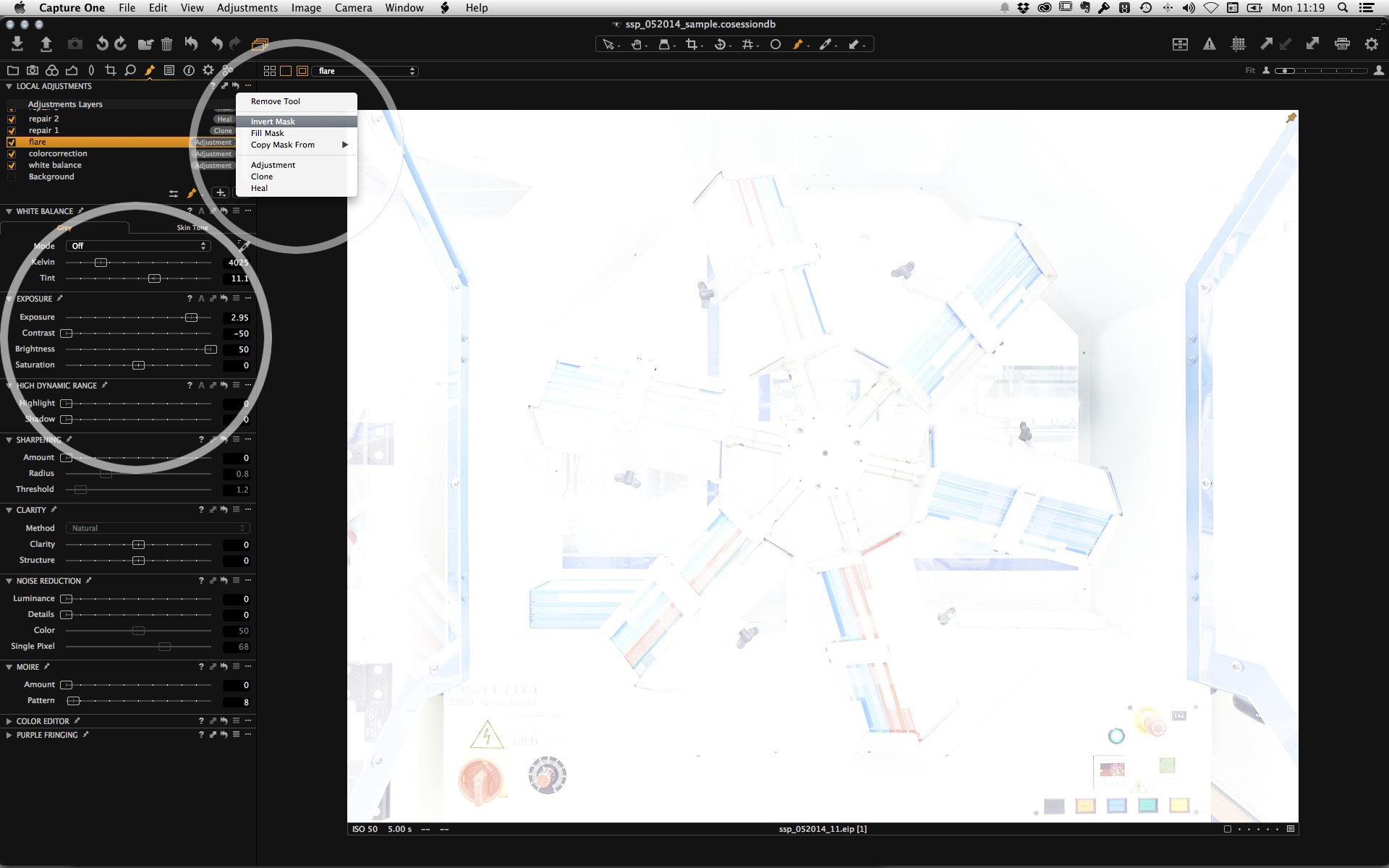Open the Color tool tab circles icon

click(52, 70)
